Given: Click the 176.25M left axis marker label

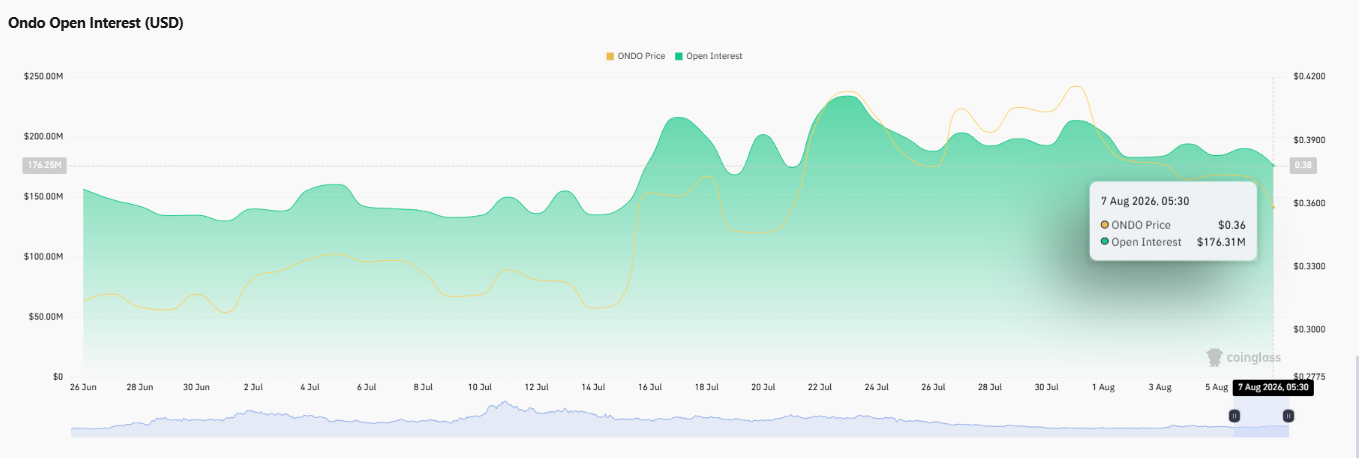Looking at the screenshot, I should point(44,166).
